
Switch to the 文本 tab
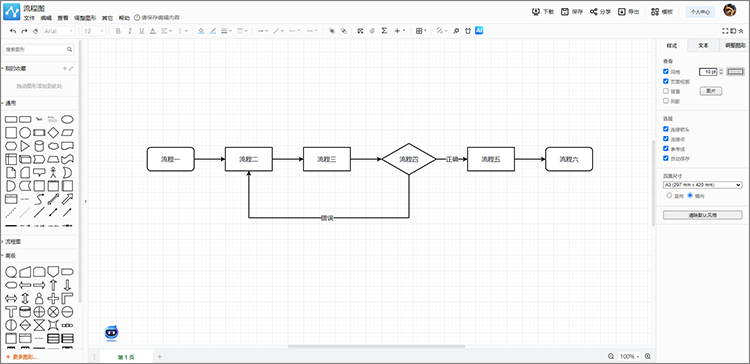pos(703,45)
